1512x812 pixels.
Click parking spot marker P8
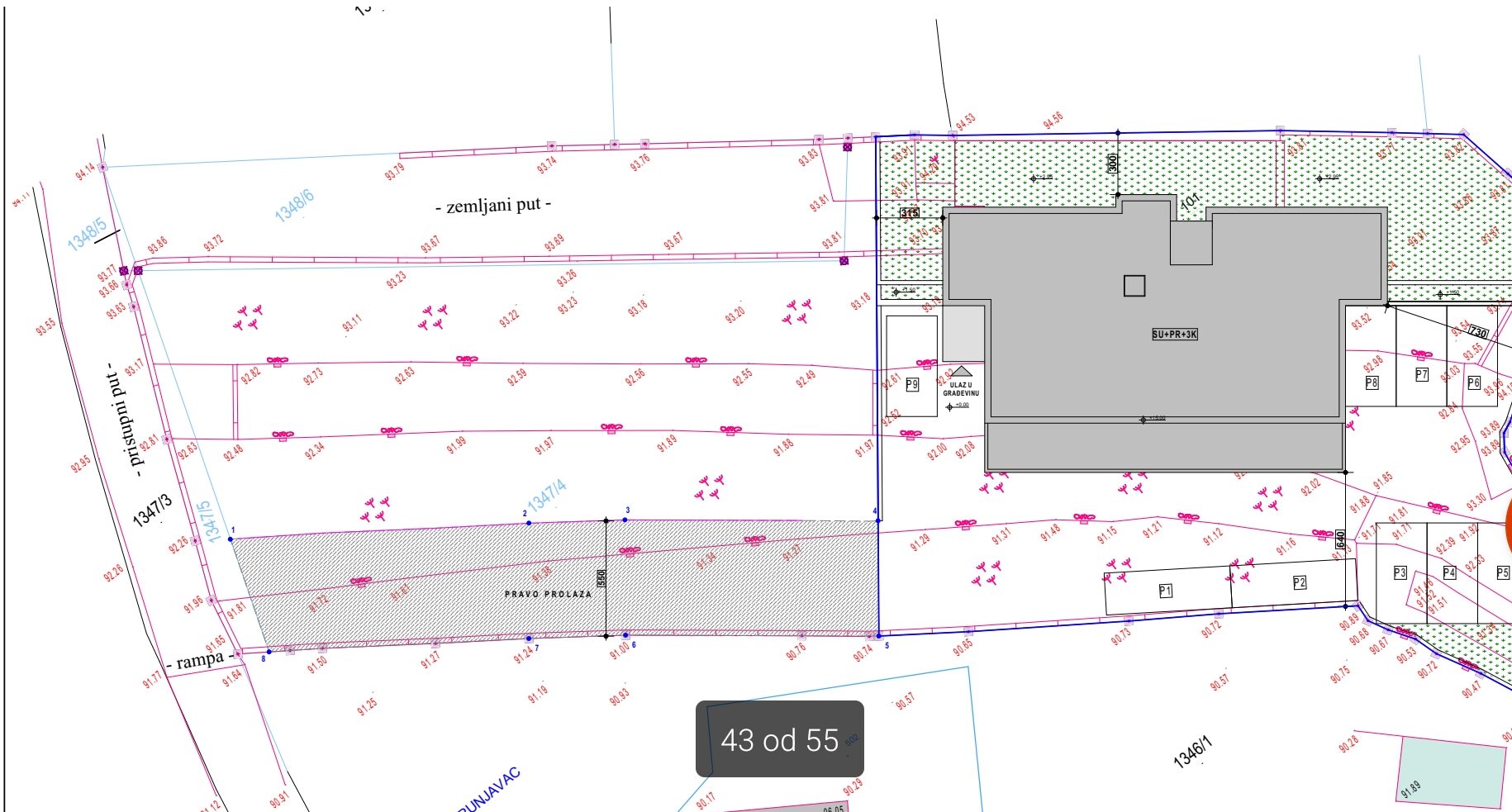click(x=1372, y=382)
